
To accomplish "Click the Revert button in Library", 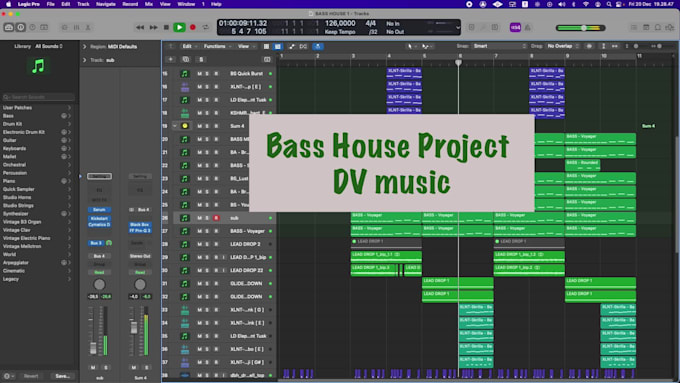I will (x=31, y=376).
